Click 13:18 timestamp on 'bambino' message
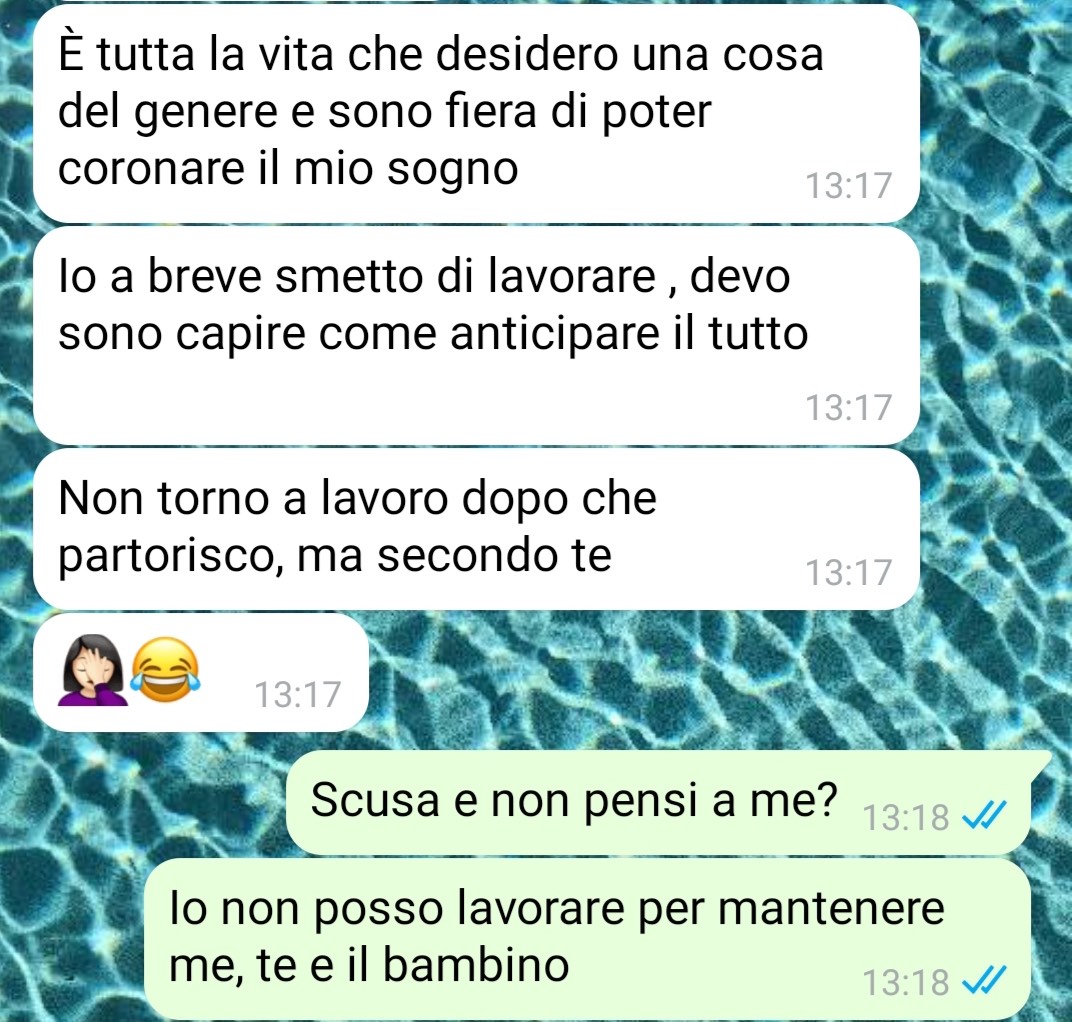Screen dimensions: 1072x1022 pos(906,982)
